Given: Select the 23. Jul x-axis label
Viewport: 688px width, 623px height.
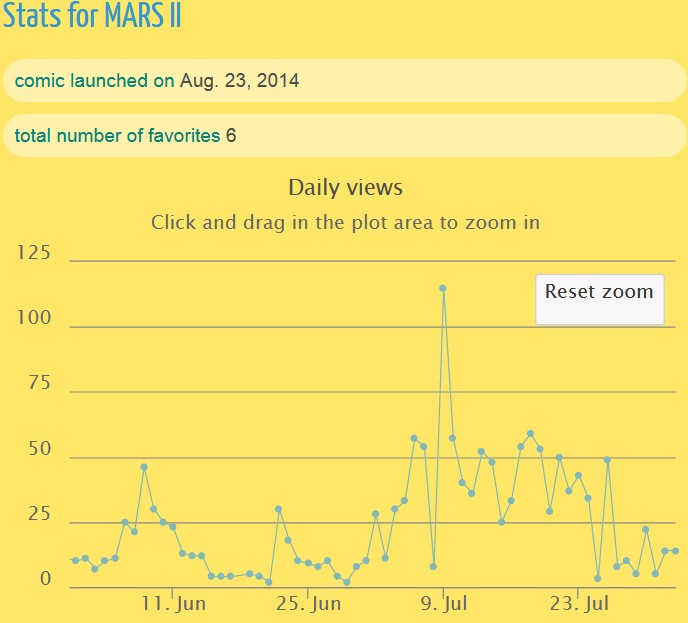Looking at the screenshot, I should pyautogui.click(x=579, y=604).
